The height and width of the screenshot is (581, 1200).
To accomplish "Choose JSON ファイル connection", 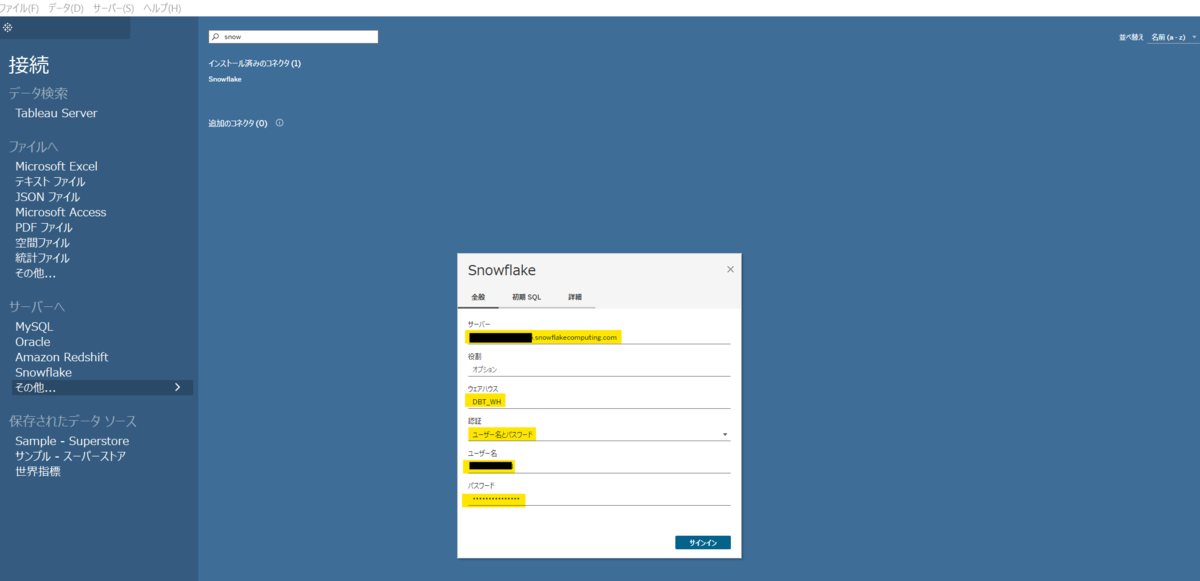I will [47, 197].
